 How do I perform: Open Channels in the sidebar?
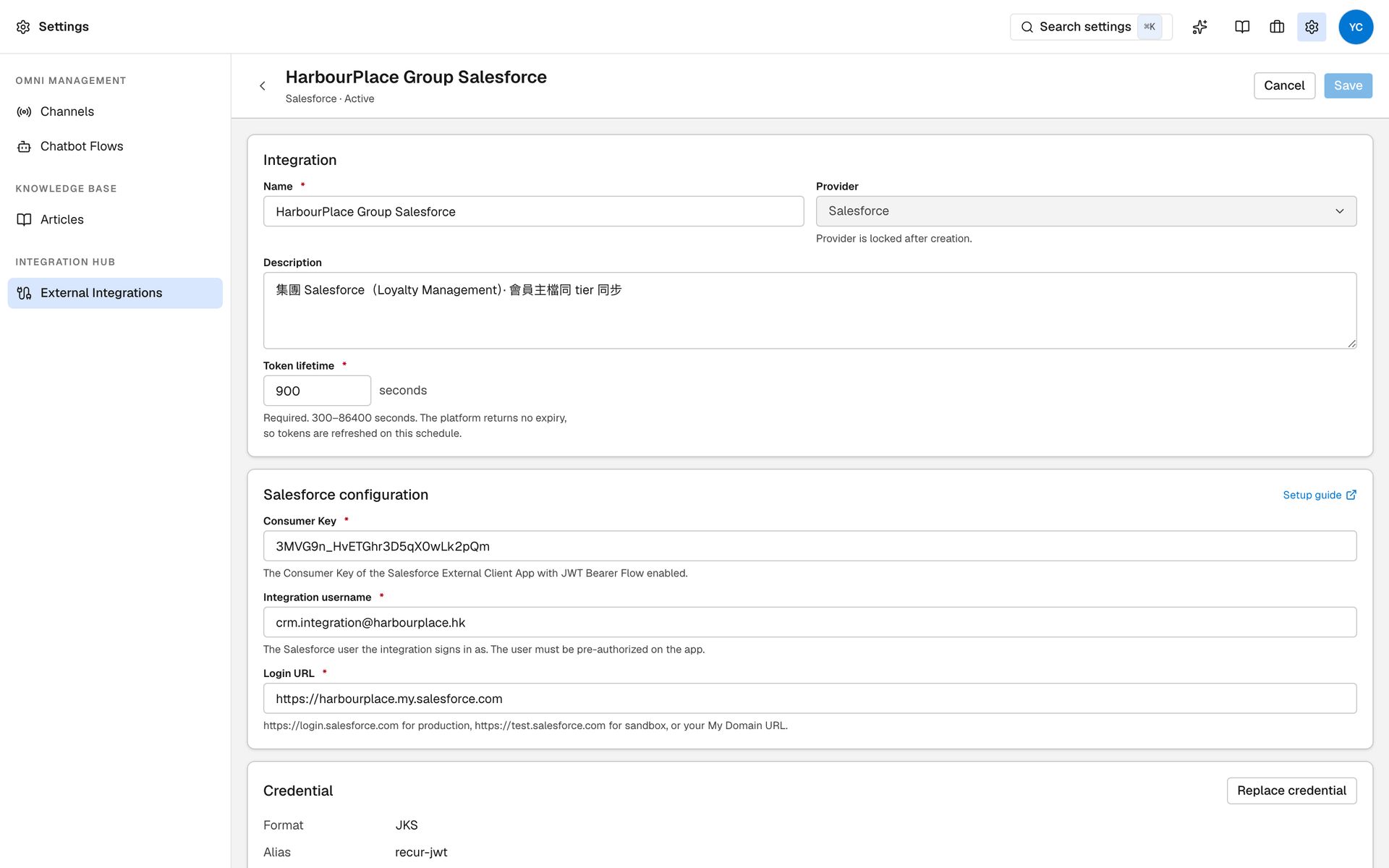point(115,111)
